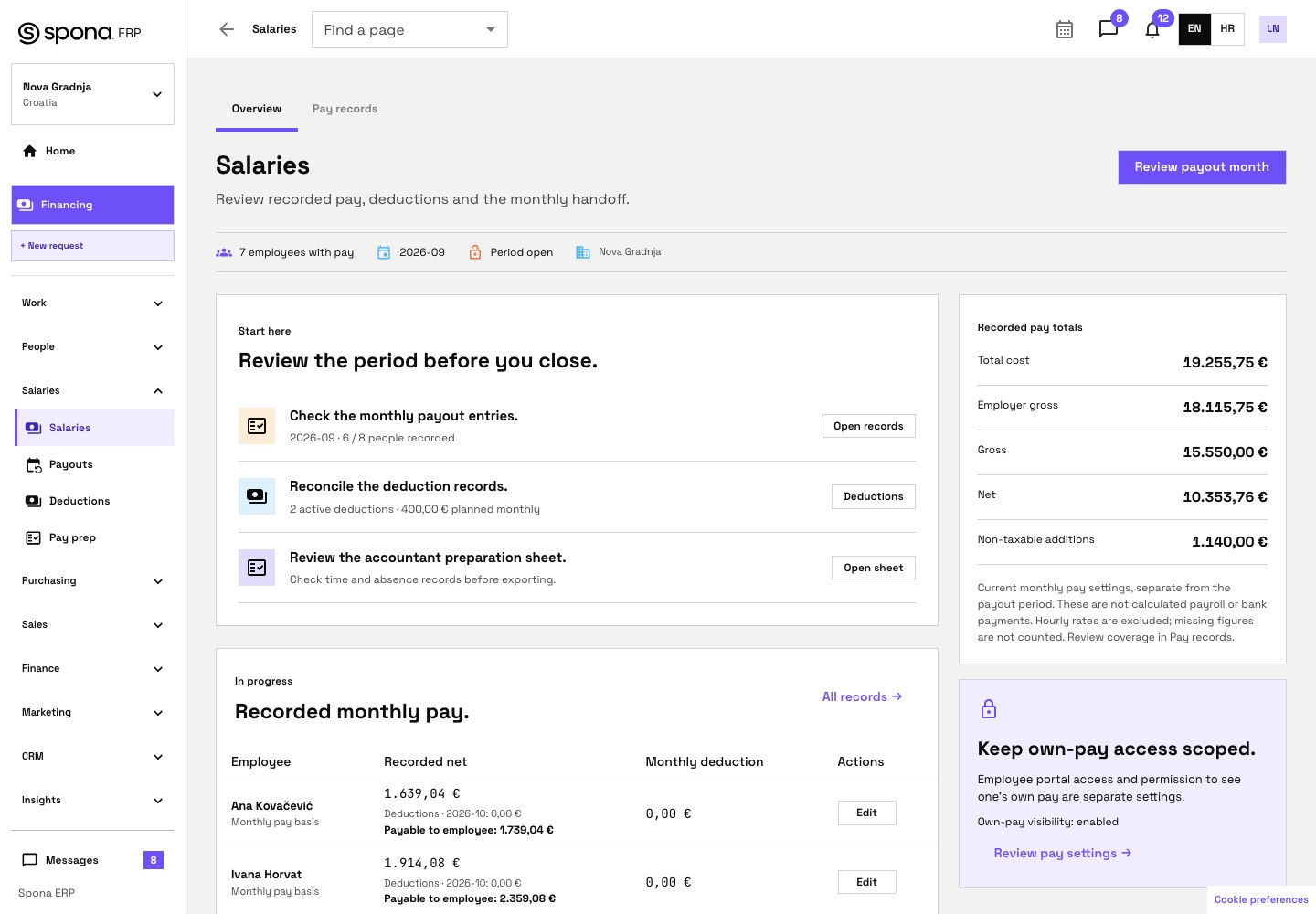Follow the Review pay settings link
The height and width of the screenshot is (914, 1316).
click(x=1063, y=853)
